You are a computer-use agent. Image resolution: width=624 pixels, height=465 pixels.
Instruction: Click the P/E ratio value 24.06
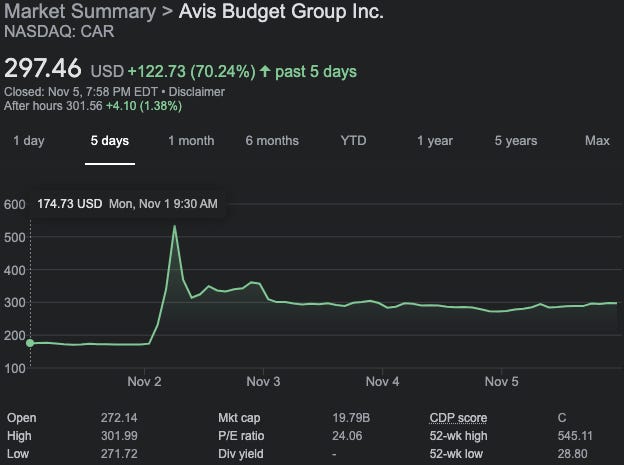(347, 436)
